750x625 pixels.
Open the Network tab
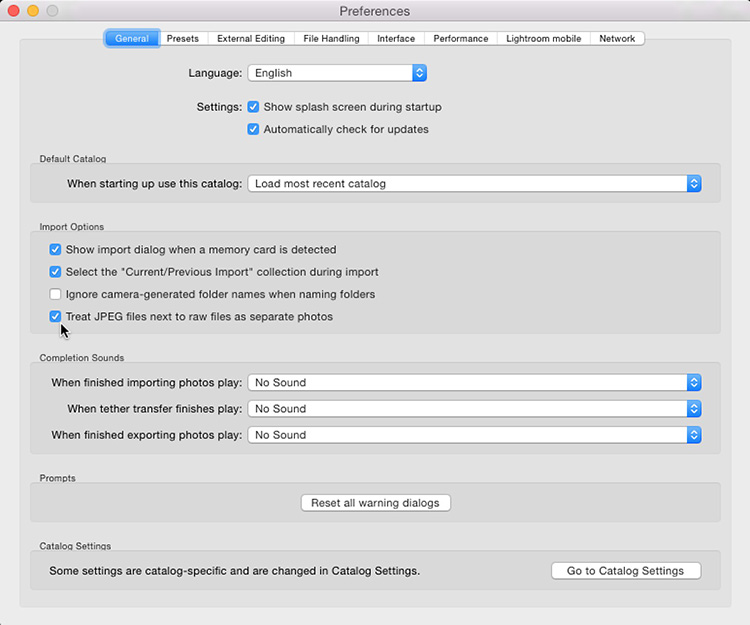point(617,38)
